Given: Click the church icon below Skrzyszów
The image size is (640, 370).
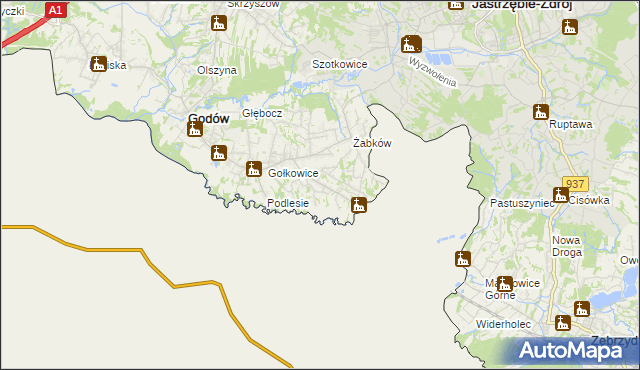Looking at the screenshot, I should point(219,23).
